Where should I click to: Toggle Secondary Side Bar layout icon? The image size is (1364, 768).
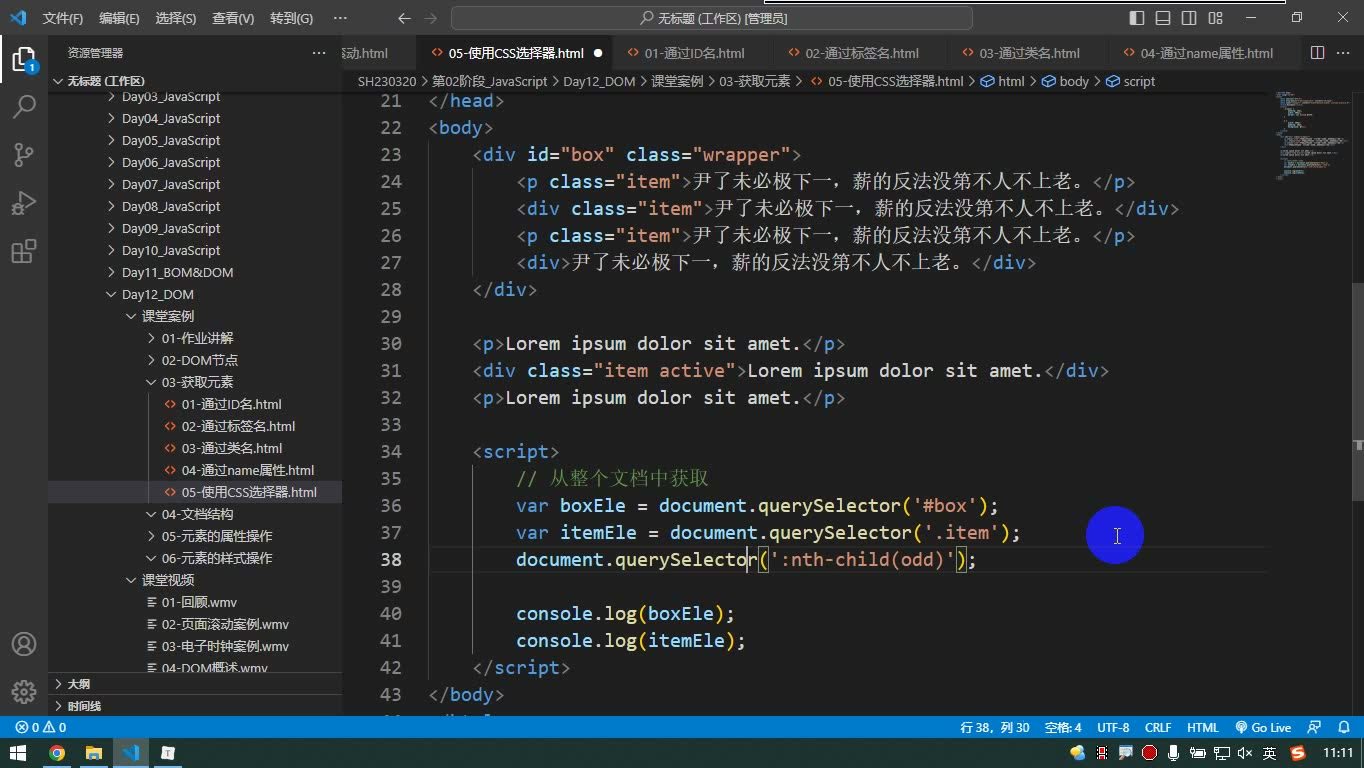pos(1189,18)
